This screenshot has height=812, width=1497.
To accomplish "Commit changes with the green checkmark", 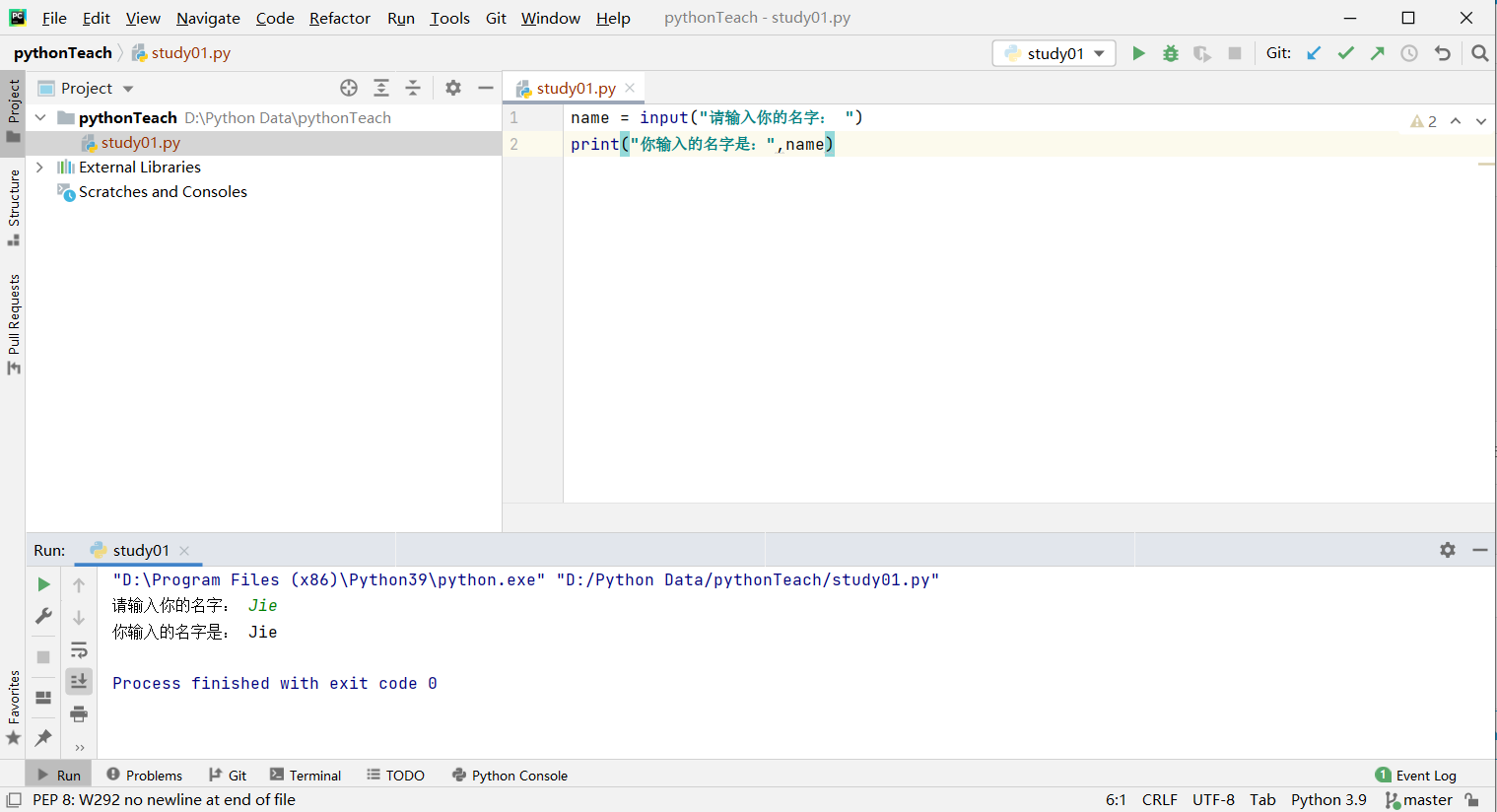I will [1346, 53].
